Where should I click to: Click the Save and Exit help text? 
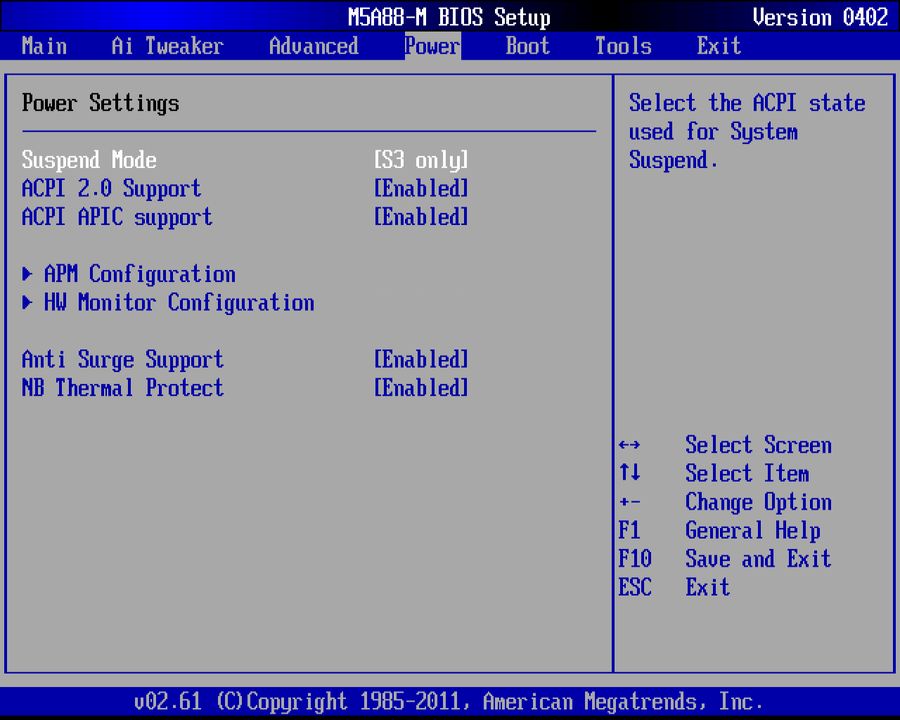click(758, 559)
